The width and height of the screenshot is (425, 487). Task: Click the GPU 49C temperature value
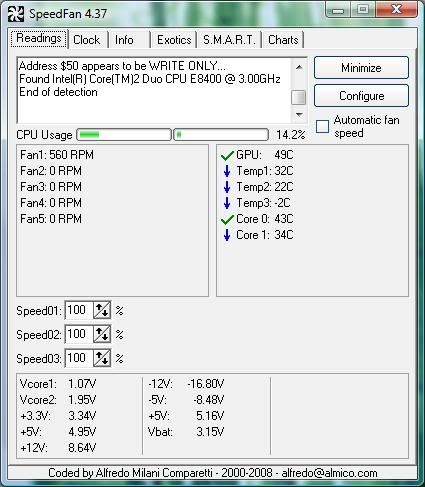pyautogui.click(x=284, y=155)
